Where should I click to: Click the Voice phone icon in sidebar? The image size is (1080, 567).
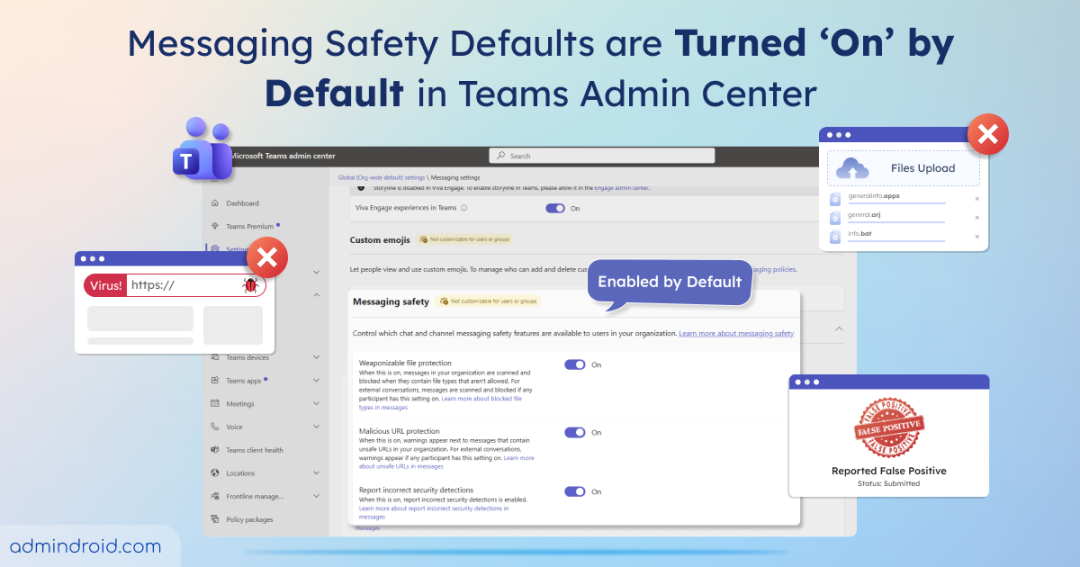coord(215,427)
